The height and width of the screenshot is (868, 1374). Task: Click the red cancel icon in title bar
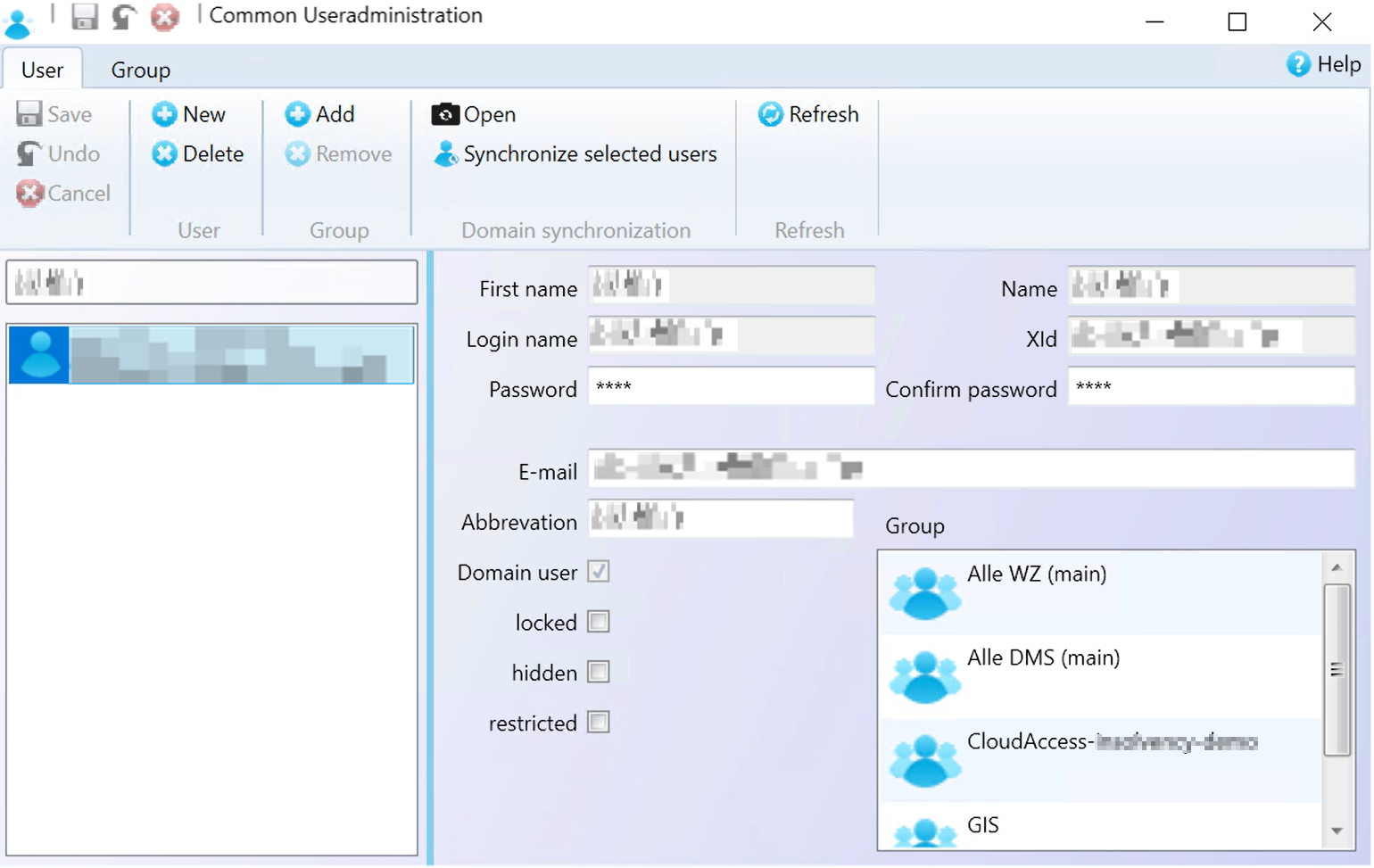click(164, 17)
